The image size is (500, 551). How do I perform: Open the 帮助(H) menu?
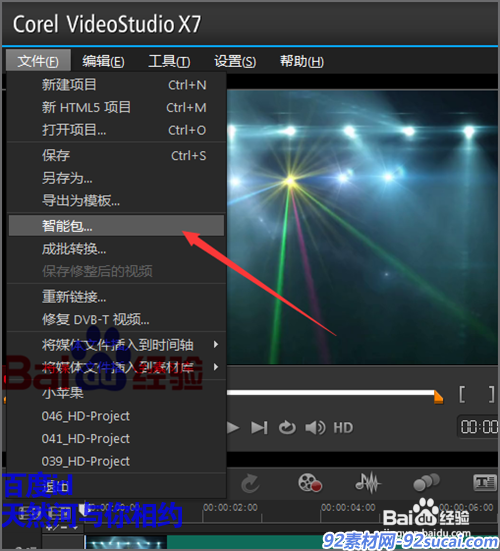[301, 61]
